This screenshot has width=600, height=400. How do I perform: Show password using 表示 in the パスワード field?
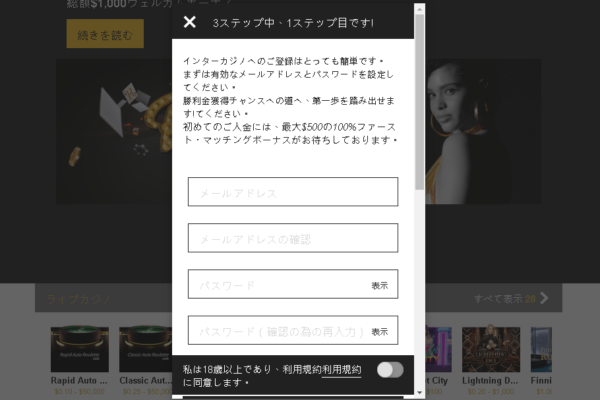[x=380, y=286]
